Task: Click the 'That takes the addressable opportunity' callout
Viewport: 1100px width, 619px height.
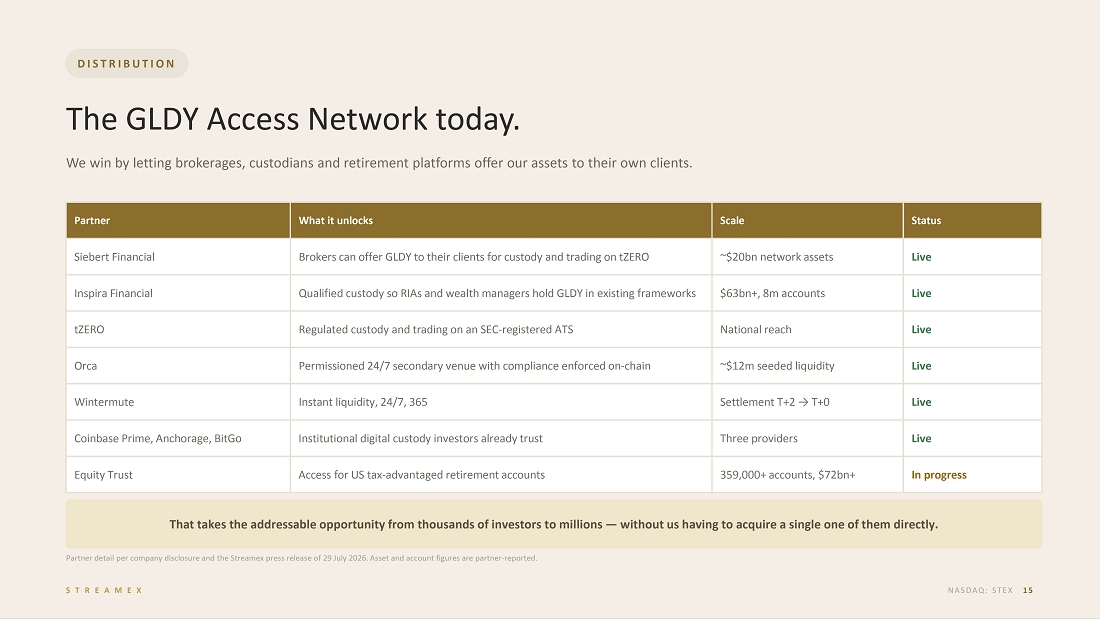Action: click(x=554, y=524)
